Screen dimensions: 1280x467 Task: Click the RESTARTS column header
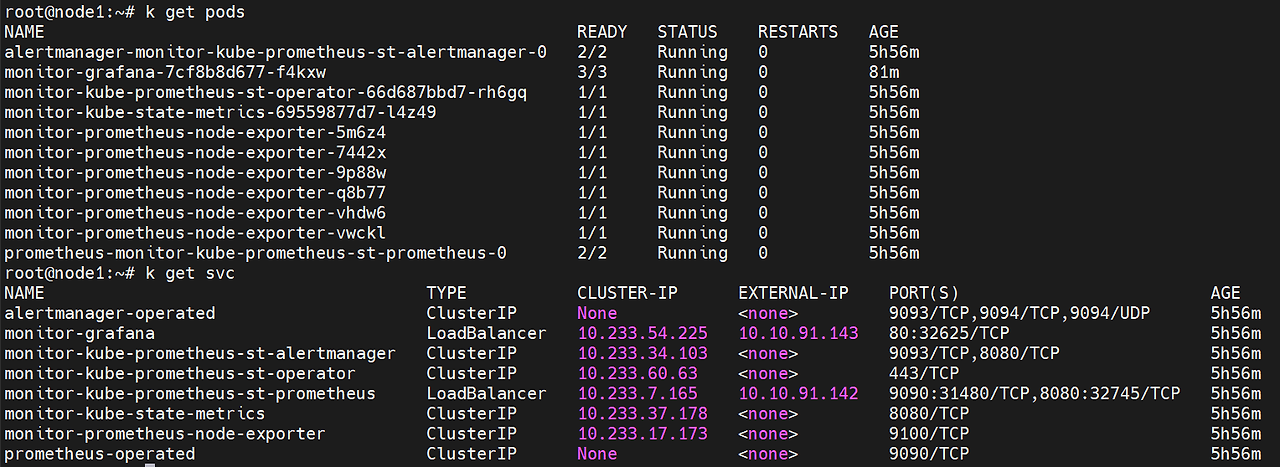coord(798,32)
